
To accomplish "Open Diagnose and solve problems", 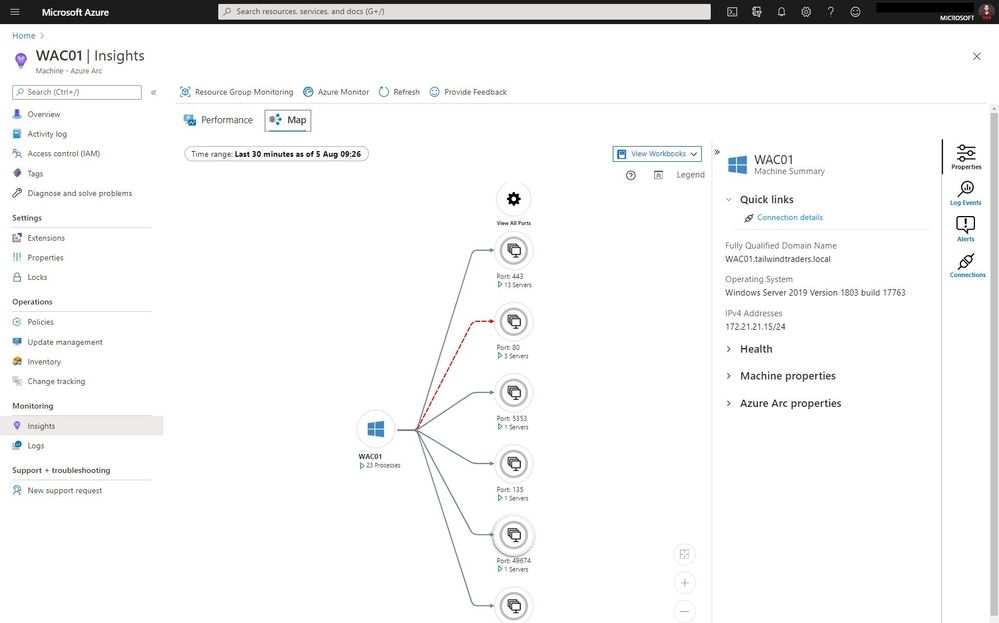I will [x=82, y=193].
